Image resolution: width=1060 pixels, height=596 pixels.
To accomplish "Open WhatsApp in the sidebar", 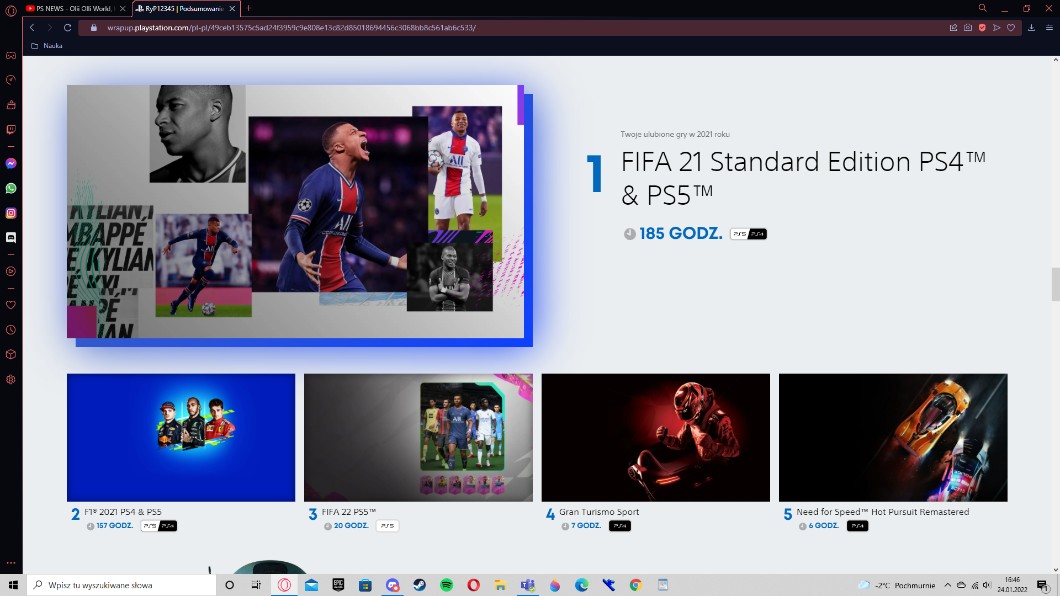I will [11, 188].
